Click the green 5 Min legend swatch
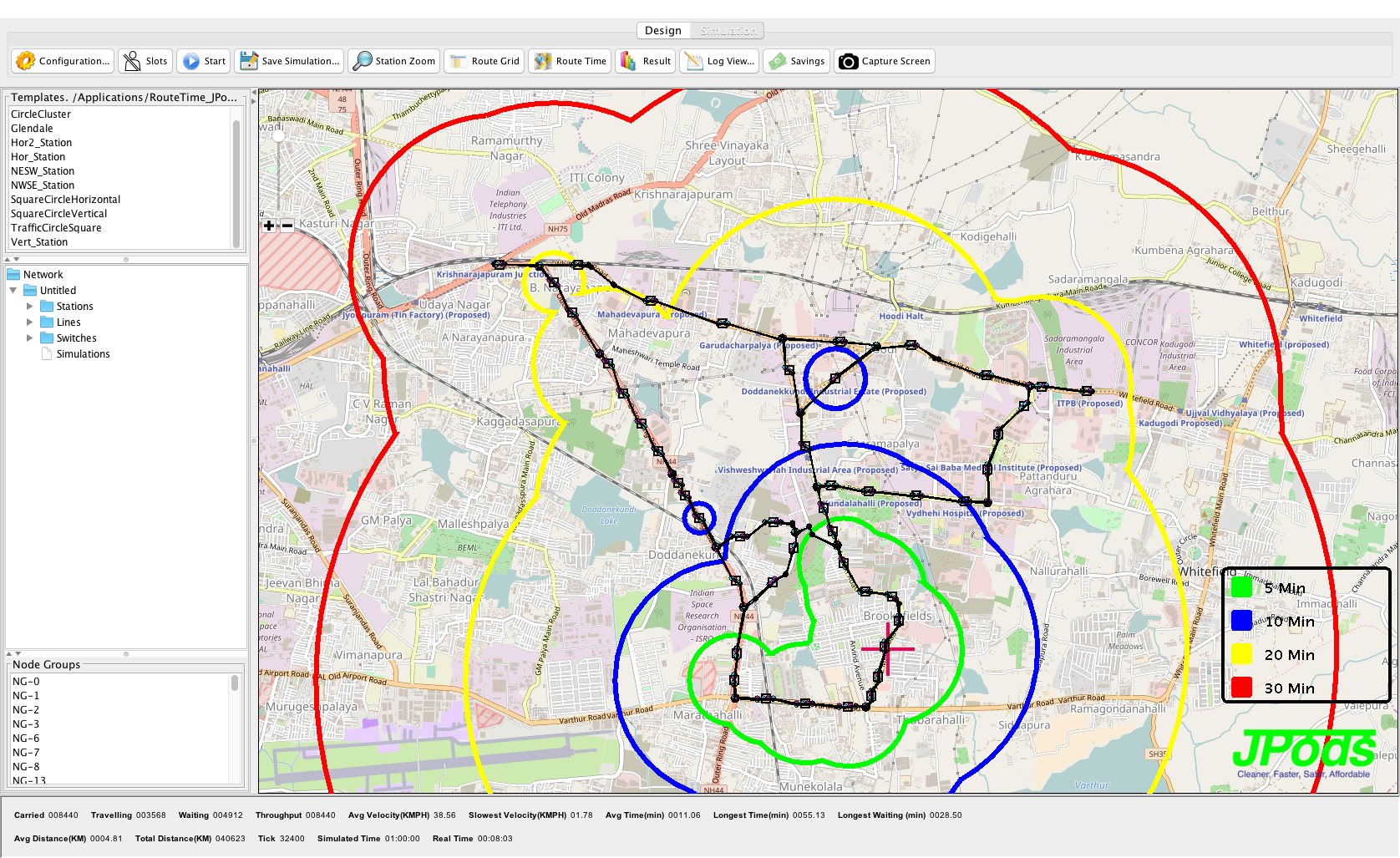Image resolution: width=1400 pixels, height=858 pixels. (x=1241, y=587)
